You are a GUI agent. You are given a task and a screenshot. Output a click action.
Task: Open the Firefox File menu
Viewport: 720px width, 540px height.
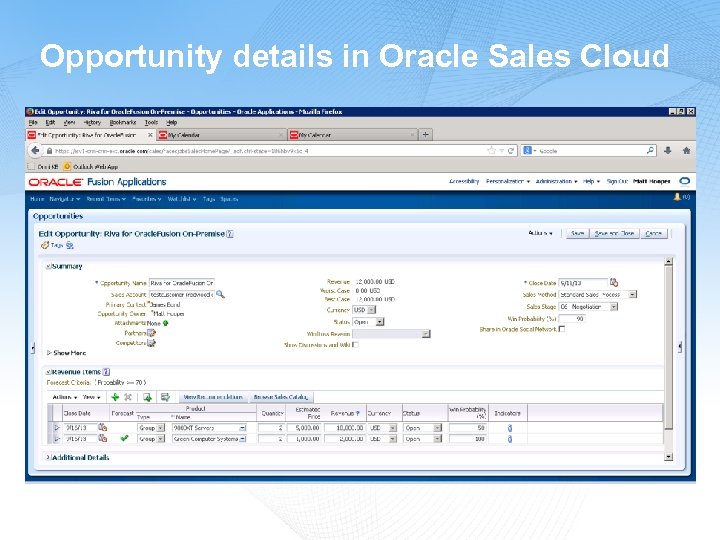click(x=33, y=123)
